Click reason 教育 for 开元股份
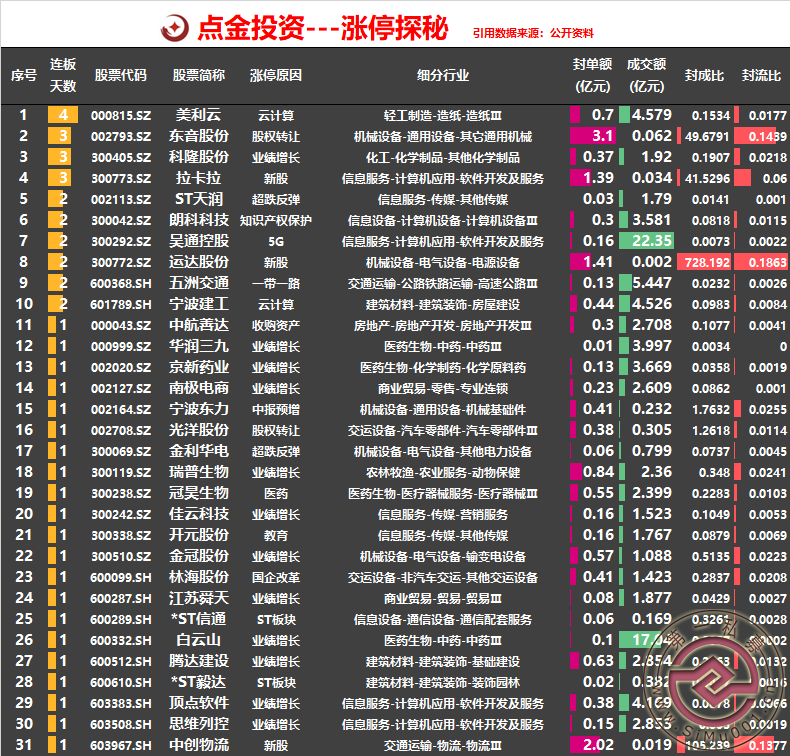The width and height of the screenshot is (790, 756). pyautogui.click(x=276, y=535)
